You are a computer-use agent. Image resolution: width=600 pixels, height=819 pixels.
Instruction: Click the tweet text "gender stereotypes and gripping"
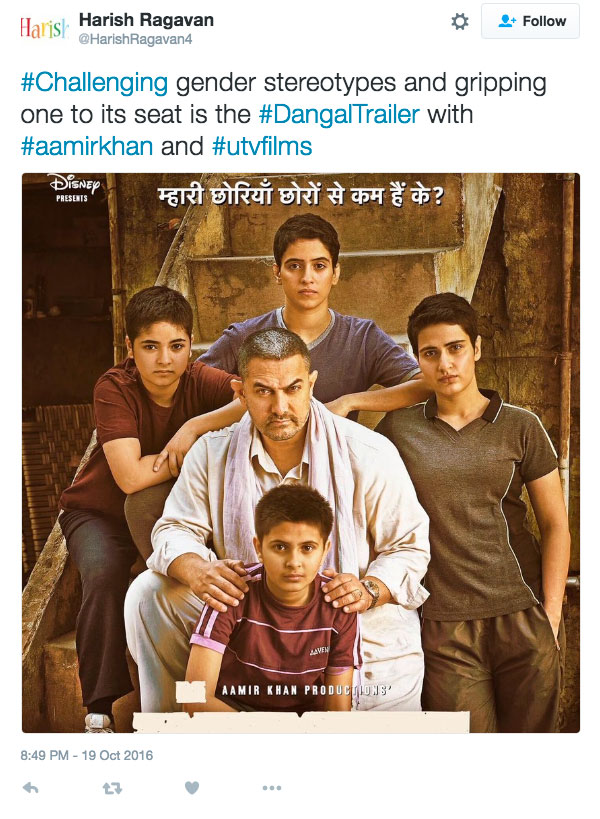pos(361,83)
